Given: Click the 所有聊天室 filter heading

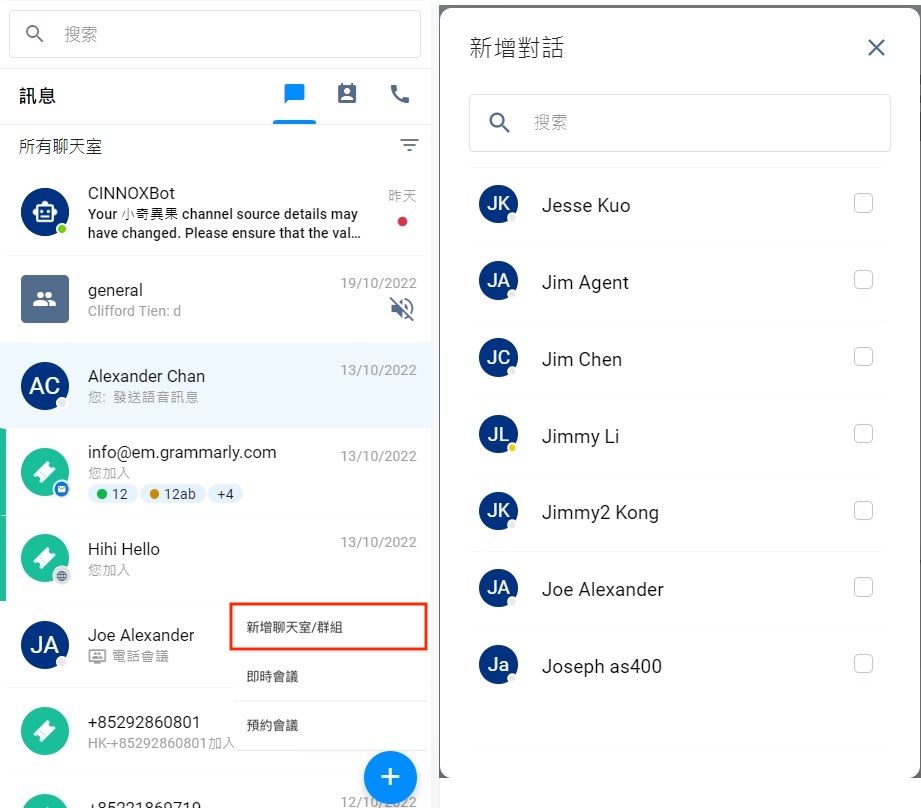Looking at the screenshot, I should click(60, 146).
